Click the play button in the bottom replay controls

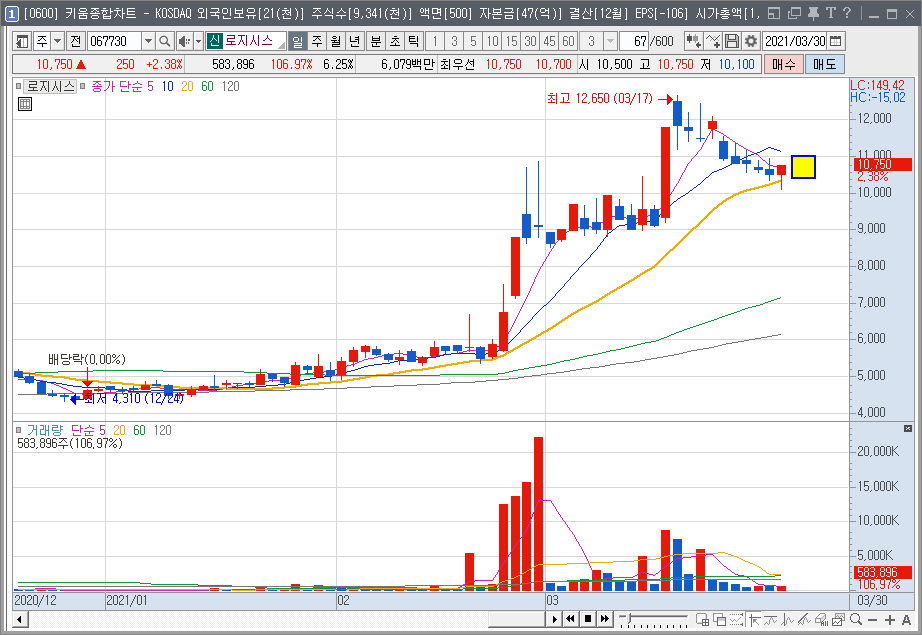(x=554, y=619)
